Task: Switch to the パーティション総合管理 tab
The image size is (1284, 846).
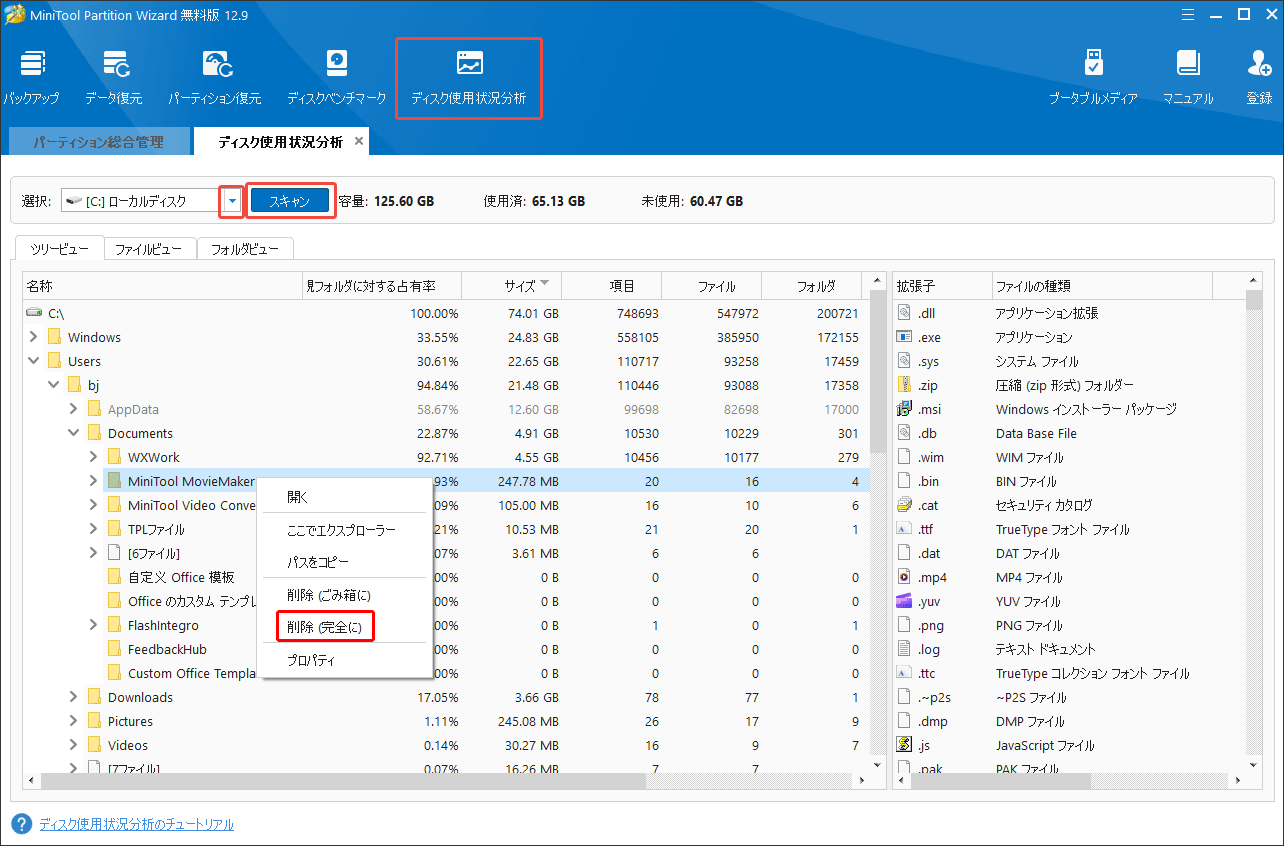Action: (x=98, y=142)
